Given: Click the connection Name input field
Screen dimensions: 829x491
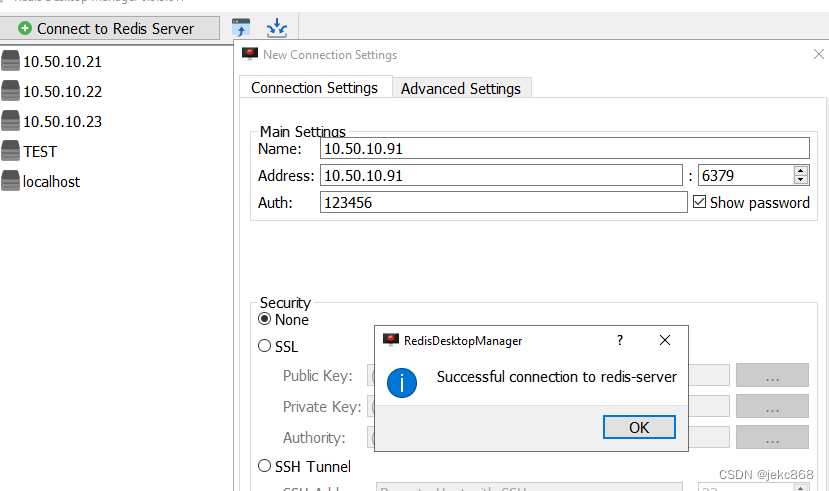Looking at the screenshot, I should (x=565, y=149).
